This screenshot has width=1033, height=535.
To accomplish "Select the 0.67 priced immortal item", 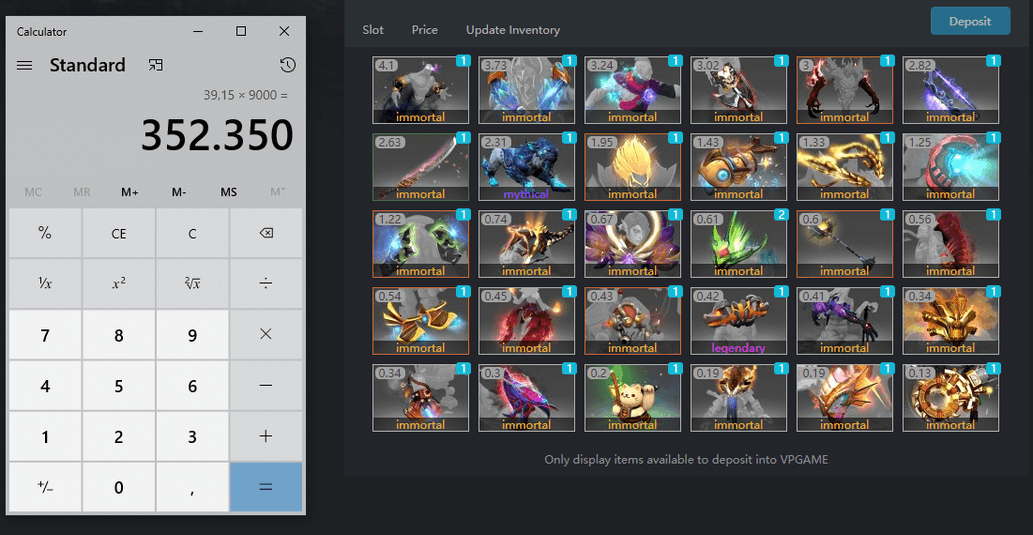I will click(x=632, y=244).
